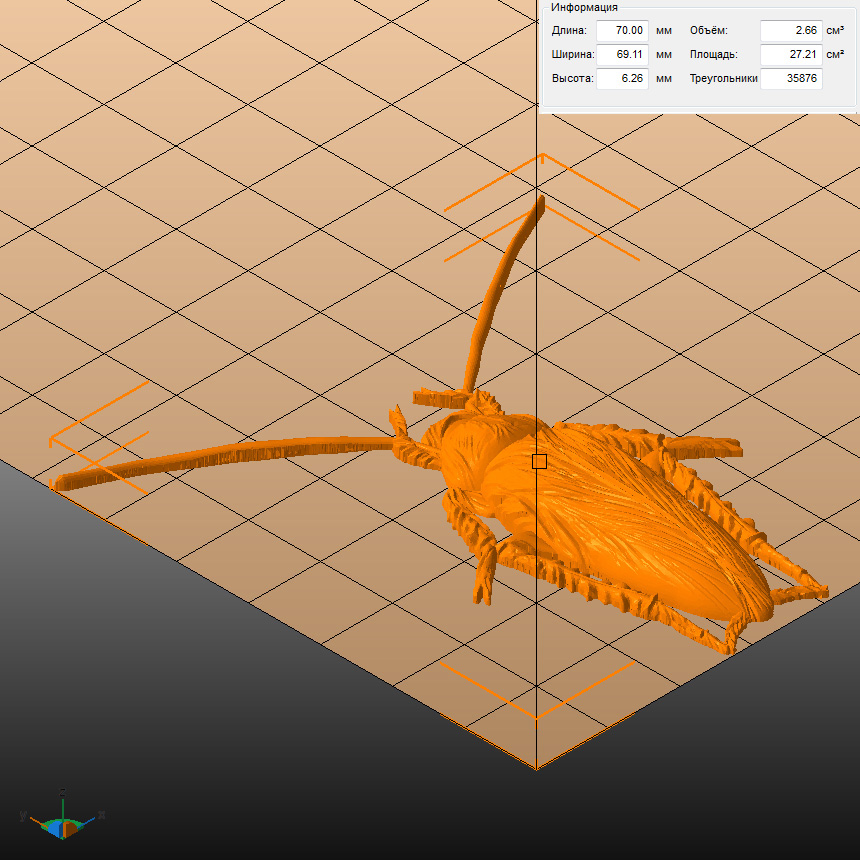
Task: Click the X axis label on gizmo
Action: pyautogui.click(x=101, y=816)
